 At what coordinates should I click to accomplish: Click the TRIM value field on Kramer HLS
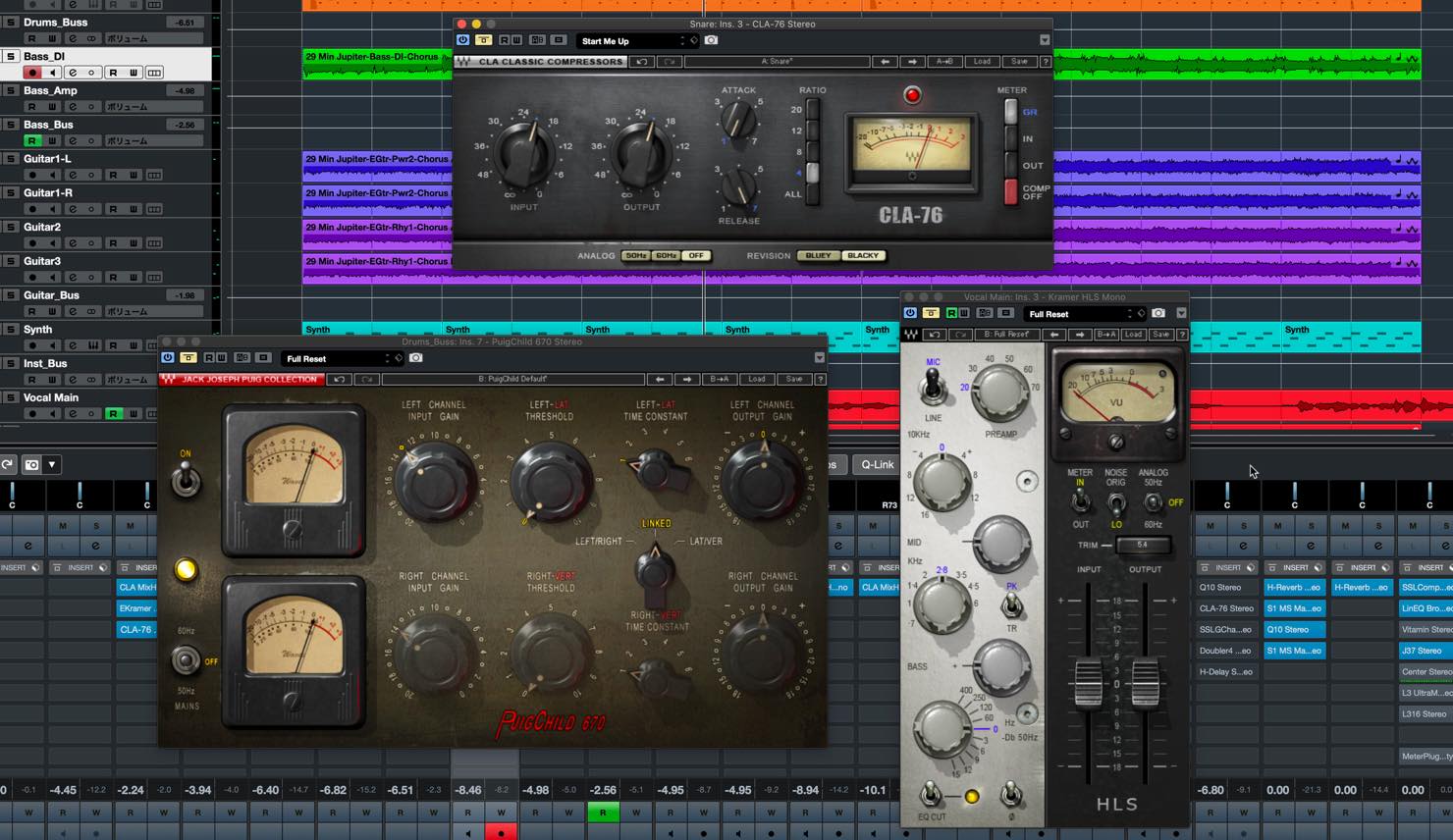tap(1142, 545)
